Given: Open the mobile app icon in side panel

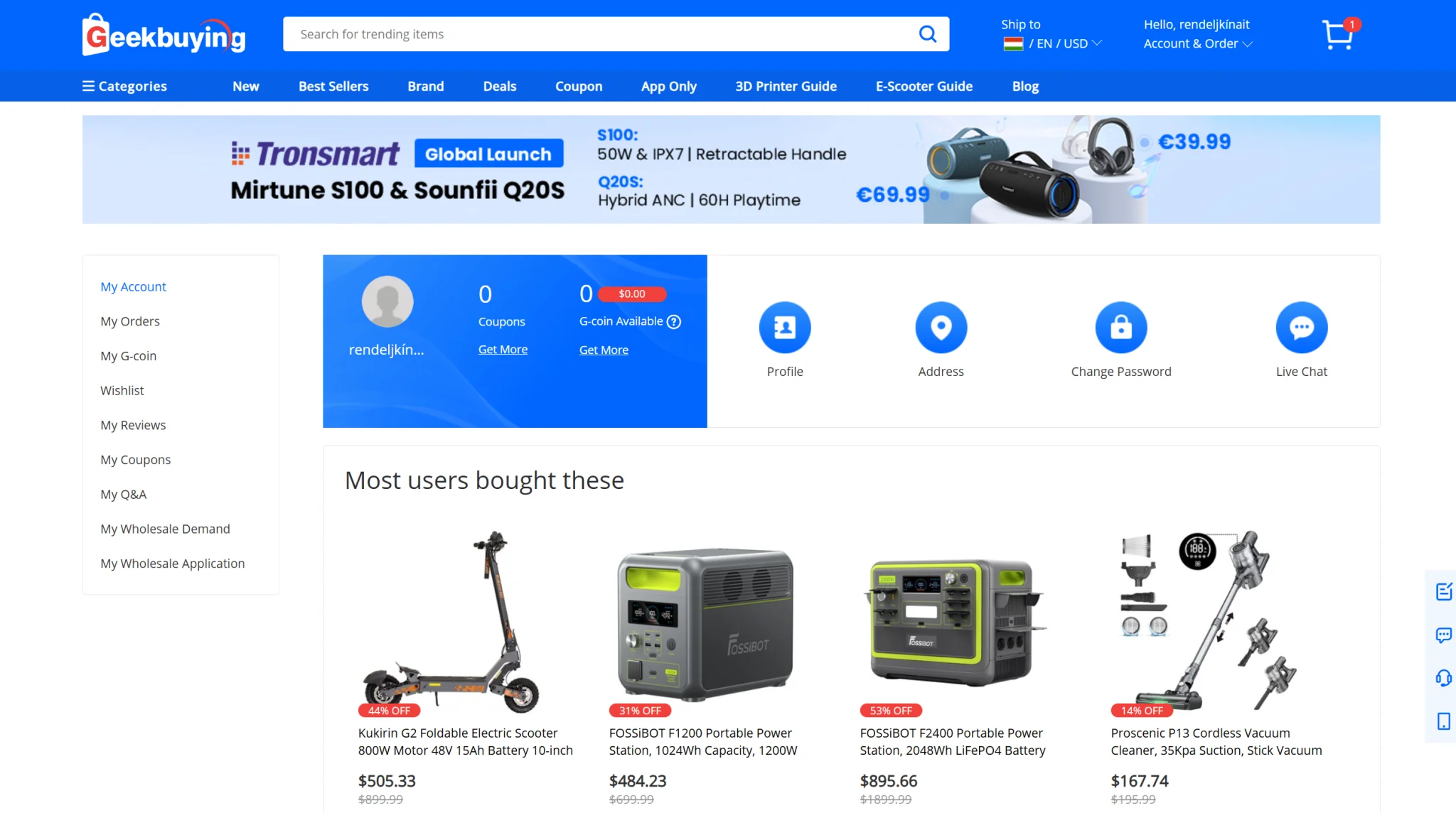Looking at the screenshot, I should (1443, 721).
